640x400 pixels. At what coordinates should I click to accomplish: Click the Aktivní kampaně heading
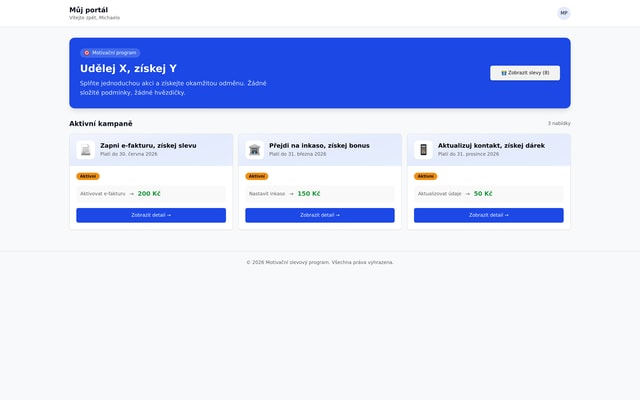click(101, 123)
